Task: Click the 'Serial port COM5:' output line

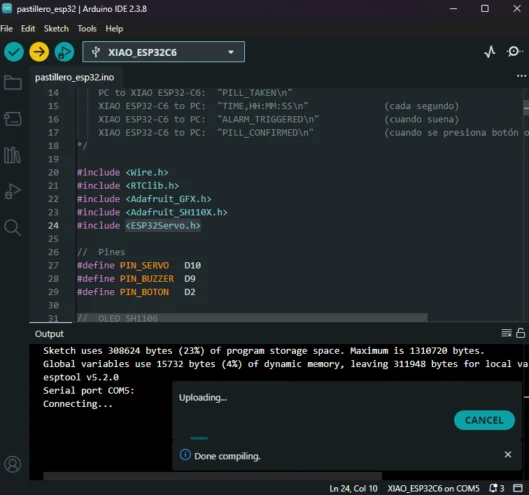Action: click(89, 390)
